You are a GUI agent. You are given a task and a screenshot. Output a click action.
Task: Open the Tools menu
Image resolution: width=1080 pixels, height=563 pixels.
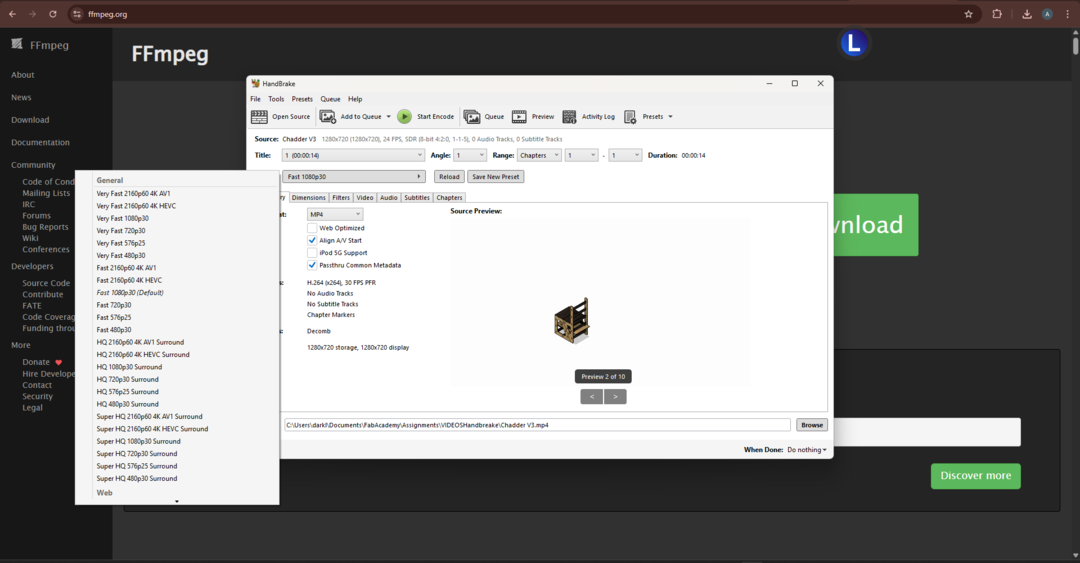point(276,99)
